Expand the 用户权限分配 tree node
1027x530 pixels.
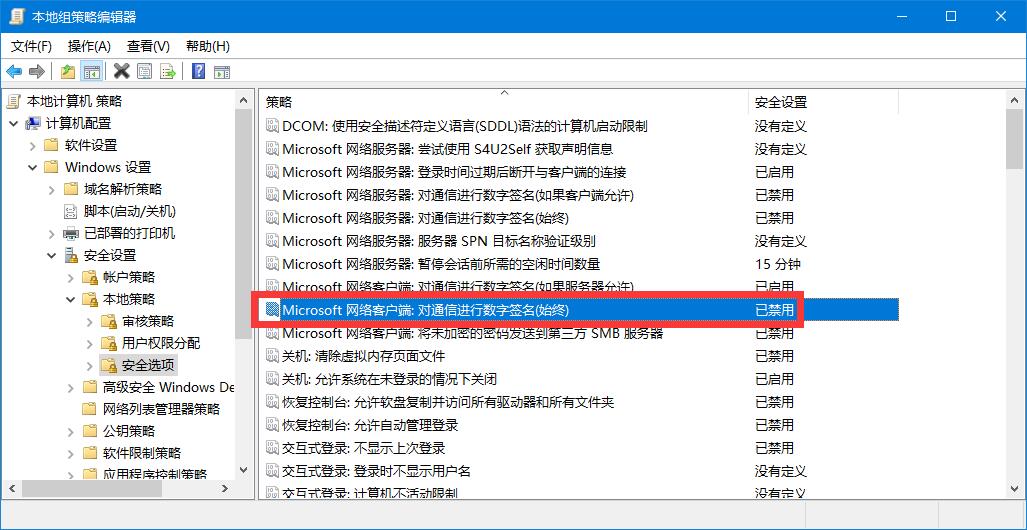tap(90, 343)
